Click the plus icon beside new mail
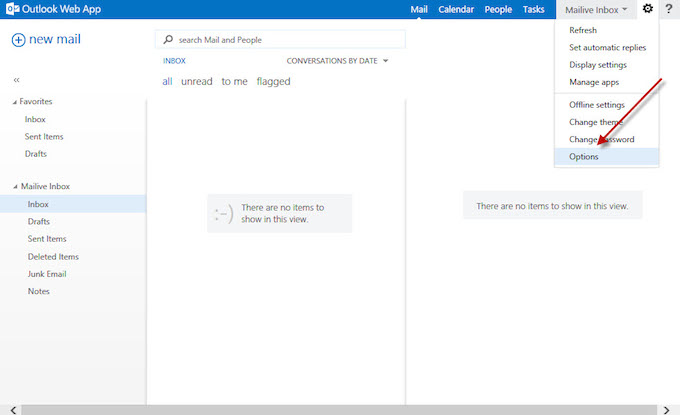Image resolution: width=680 pixels, height=415 pixels. (18, 40)
